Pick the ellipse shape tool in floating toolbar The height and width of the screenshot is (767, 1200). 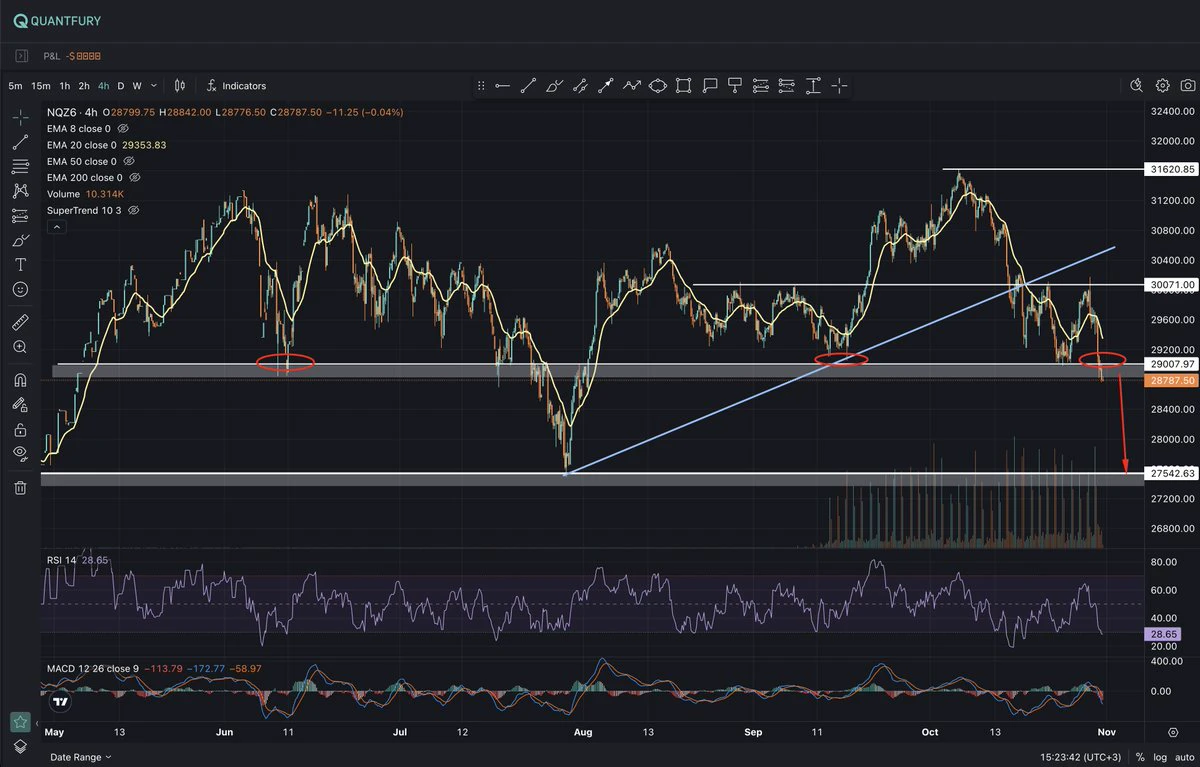pos(658,86)
